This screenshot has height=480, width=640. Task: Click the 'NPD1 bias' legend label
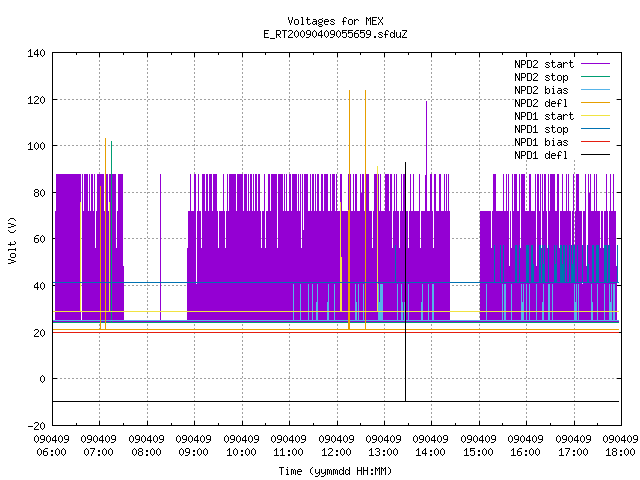coord(541,142)
